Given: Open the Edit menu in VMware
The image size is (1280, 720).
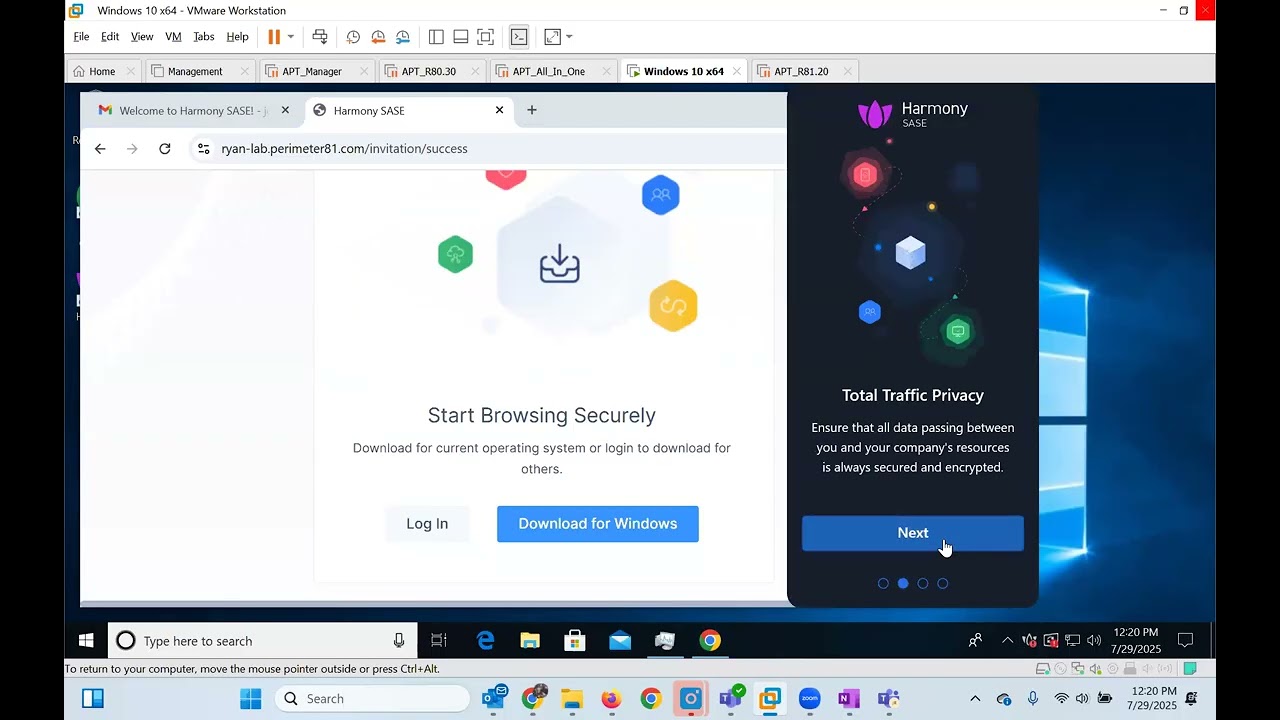Looking at the screenshot, I should (110, 37).
